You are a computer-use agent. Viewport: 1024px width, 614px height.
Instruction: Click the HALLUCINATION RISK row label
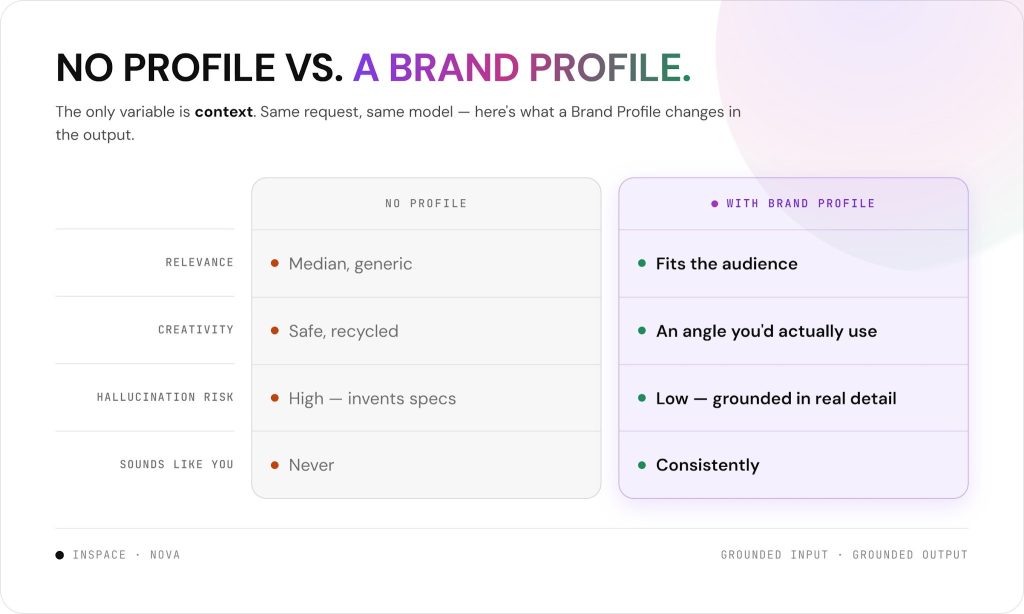click(165, 396)
